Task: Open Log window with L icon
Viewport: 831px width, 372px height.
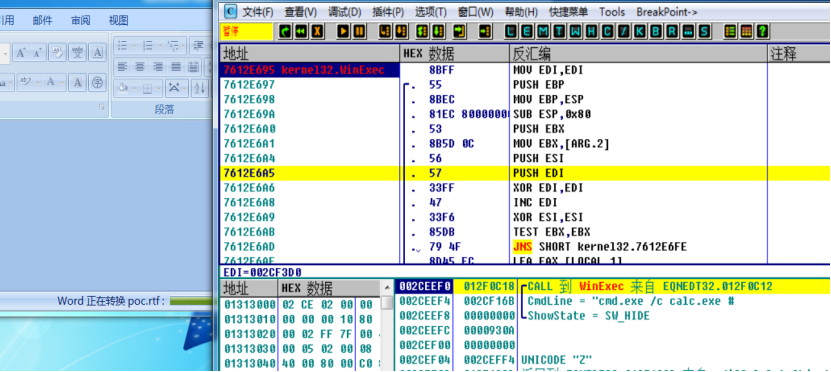Action: tap(511, 32)
